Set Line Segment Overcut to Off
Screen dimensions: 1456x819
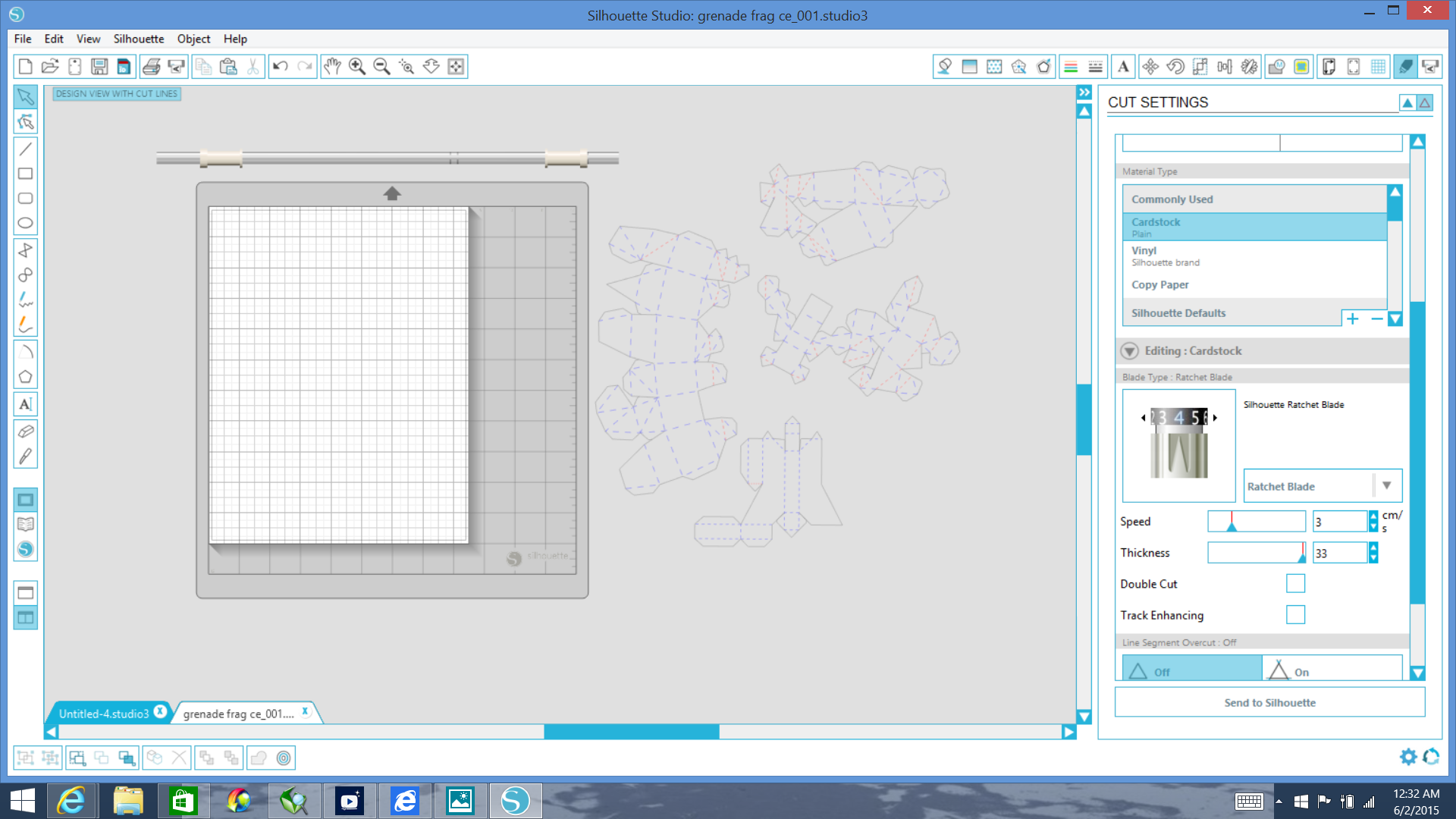[1192, 670]
